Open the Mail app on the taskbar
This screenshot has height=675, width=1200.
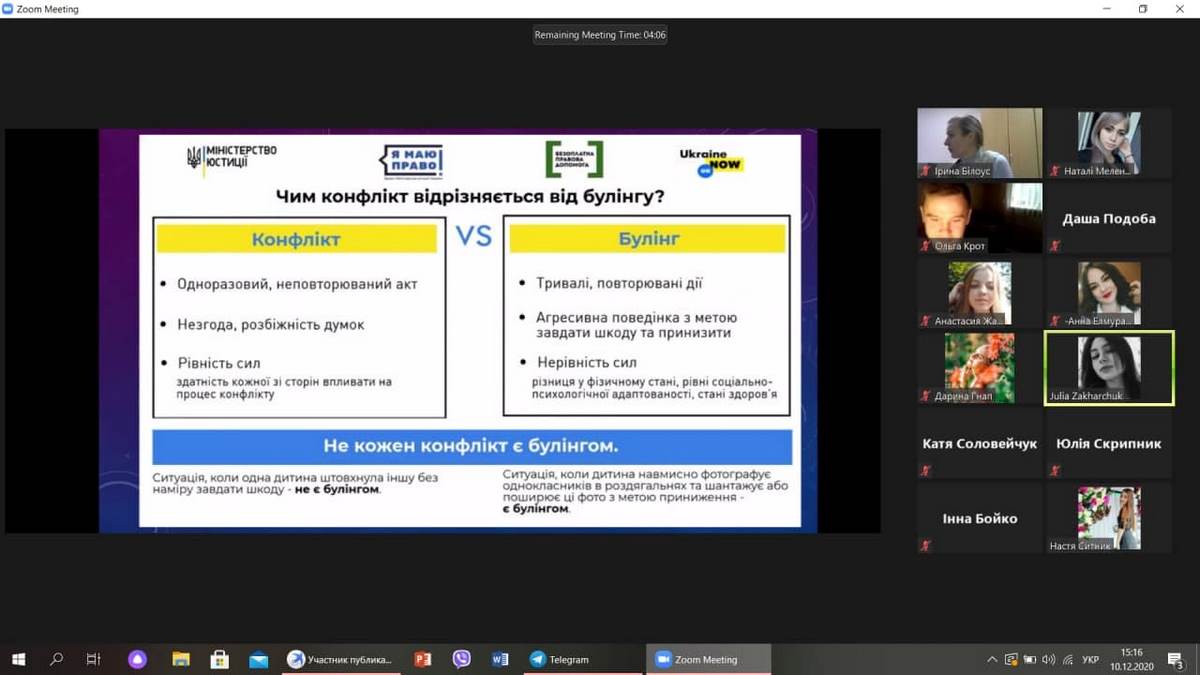click(259, 659)
